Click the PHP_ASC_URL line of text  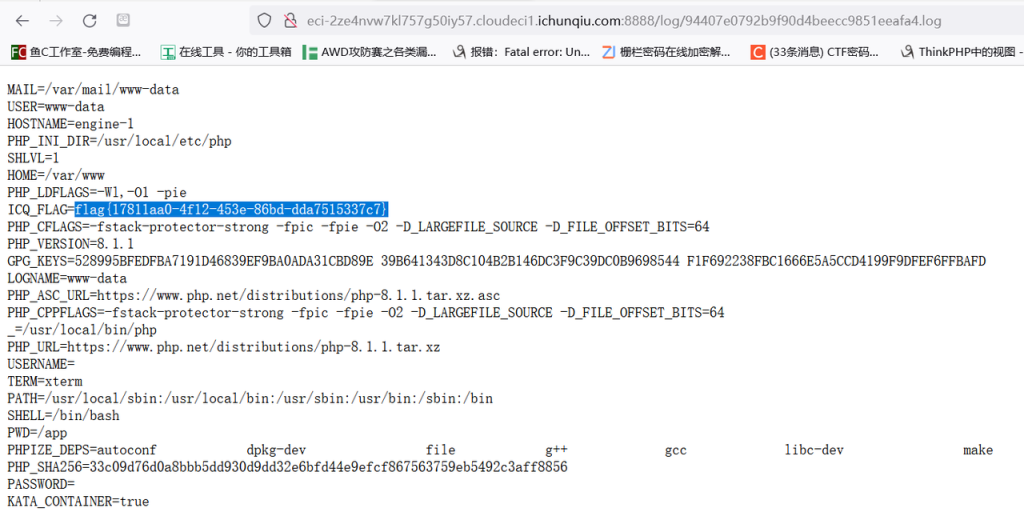point(253,295)
